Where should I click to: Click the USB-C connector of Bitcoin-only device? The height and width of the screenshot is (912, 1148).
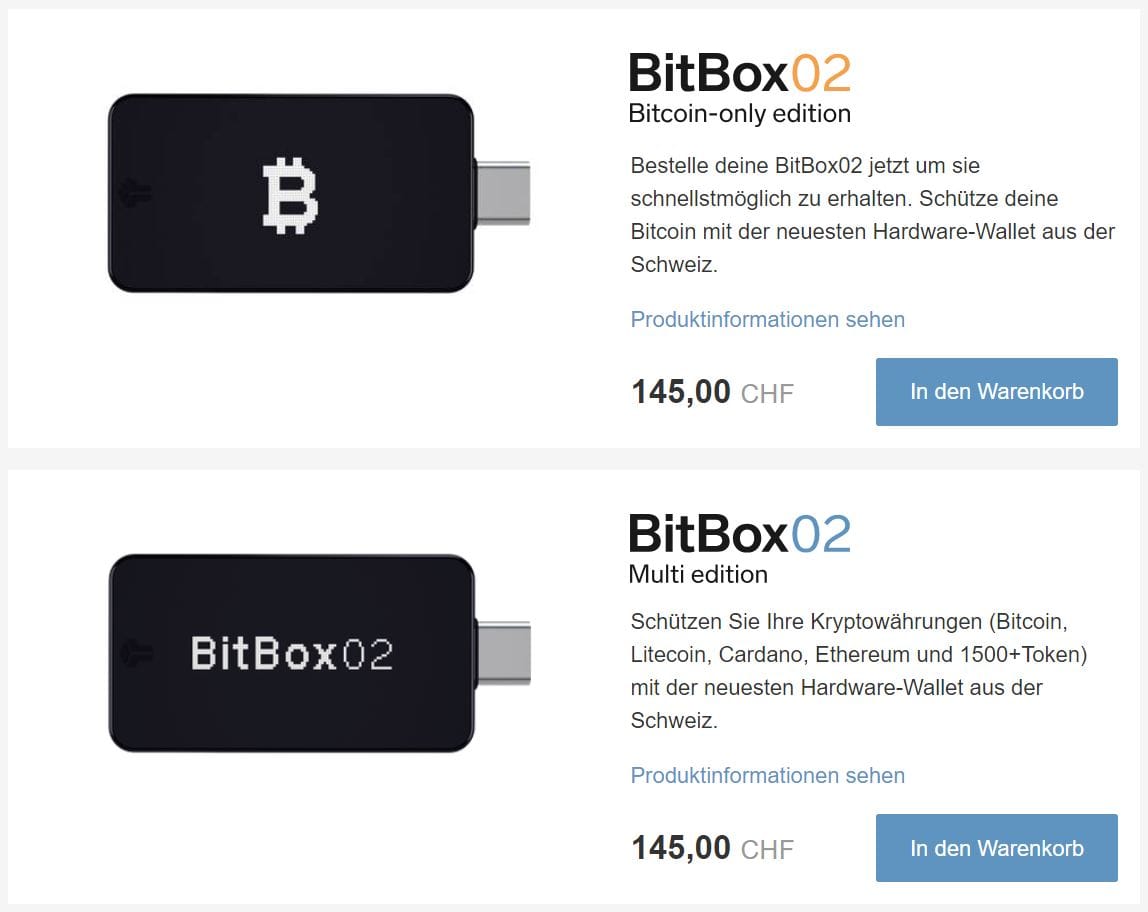(502, 193)
